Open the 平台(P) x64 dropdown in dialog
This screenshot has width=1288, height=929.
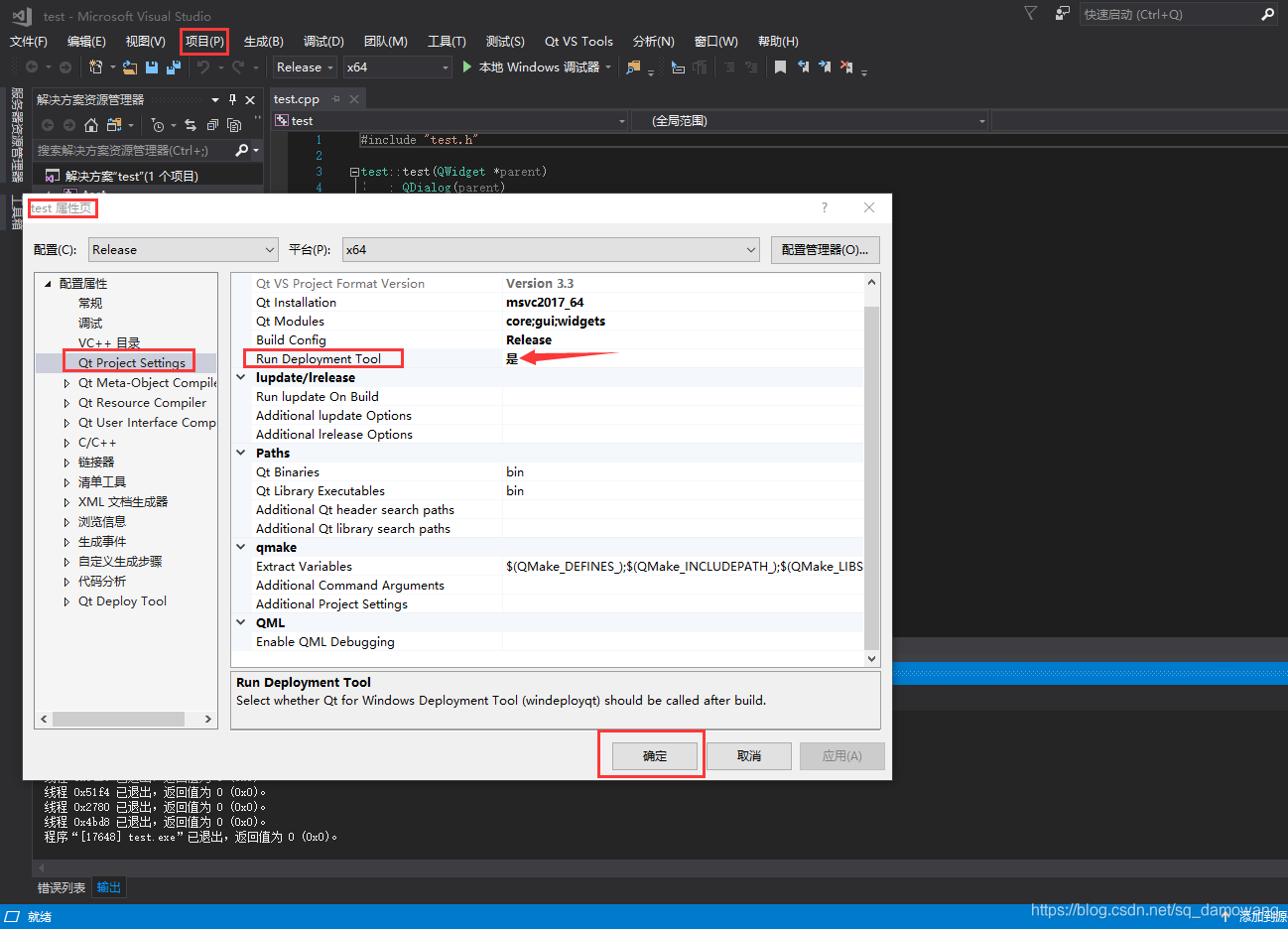tap(552, 250)
